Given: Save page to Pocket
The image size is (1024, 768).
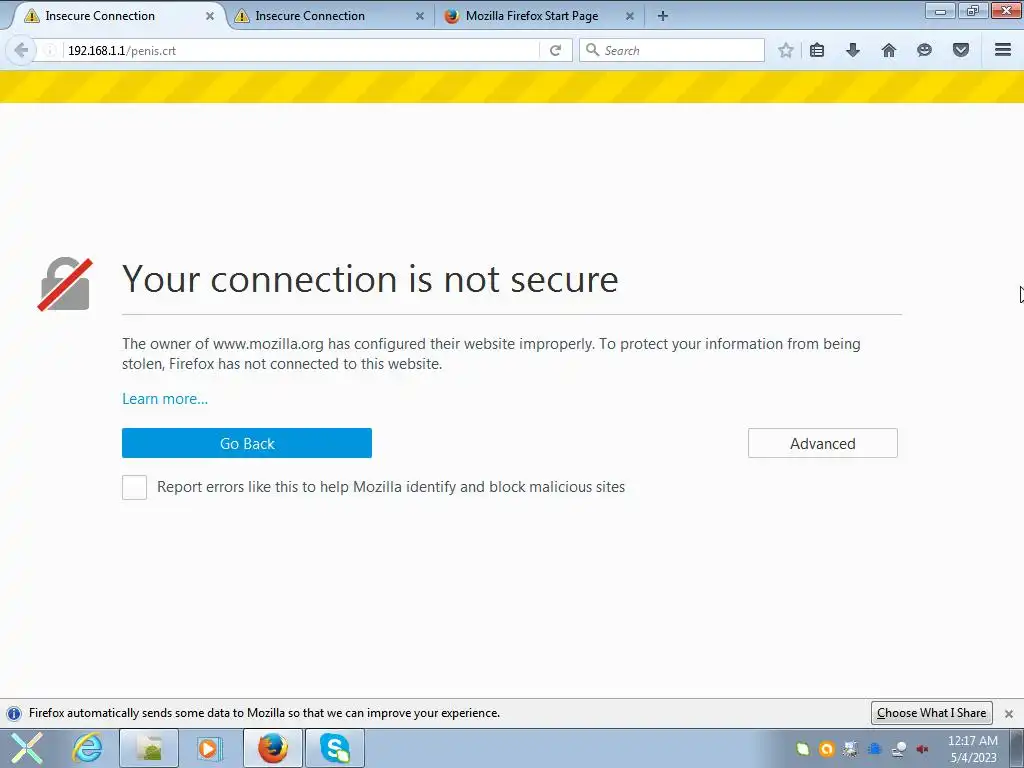Looking at the screenshot, I should (961, 50).
